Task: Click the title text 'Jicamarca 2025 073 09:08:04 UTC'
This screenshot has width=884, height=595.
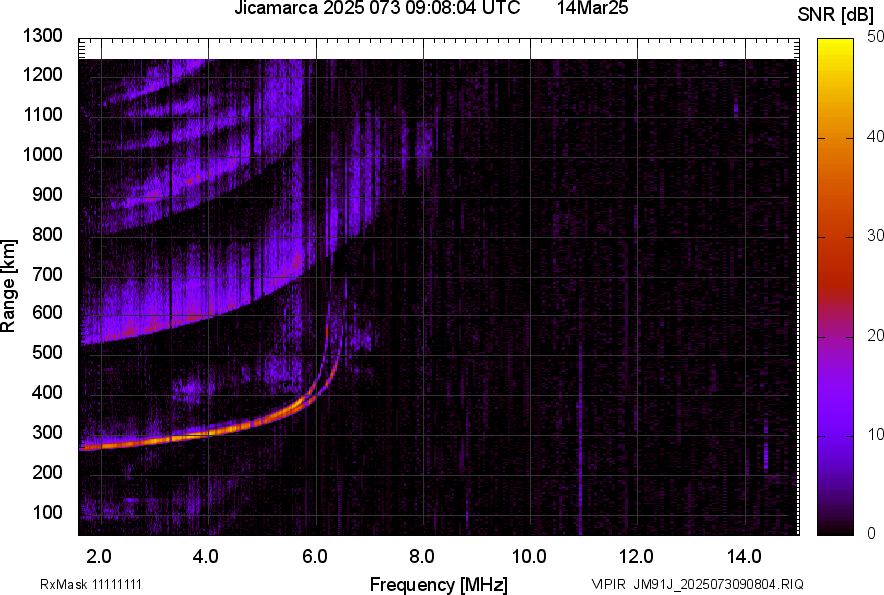Action: point(377,8)
